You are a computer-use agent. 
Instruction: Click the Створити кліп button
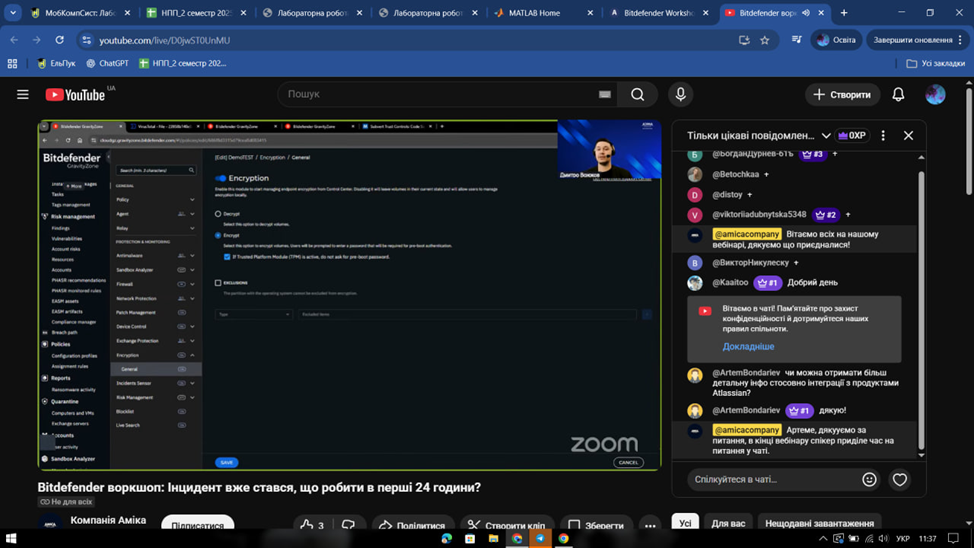coord(507,525)
